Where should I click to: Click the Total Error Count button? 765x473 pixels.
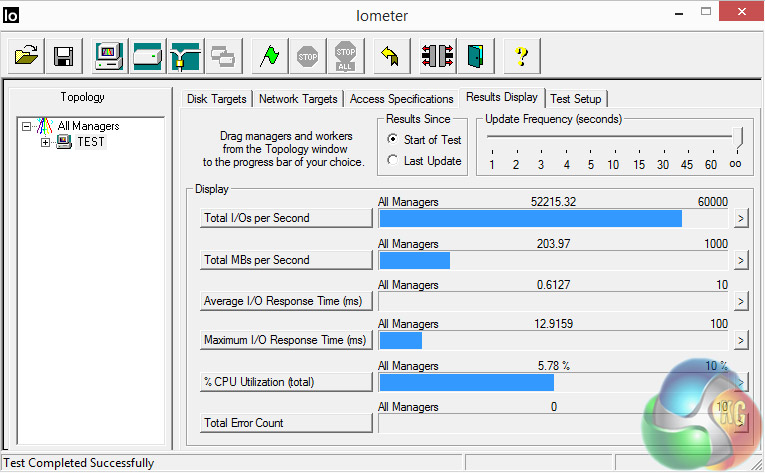pyautogui.click(x=286, y=423)
